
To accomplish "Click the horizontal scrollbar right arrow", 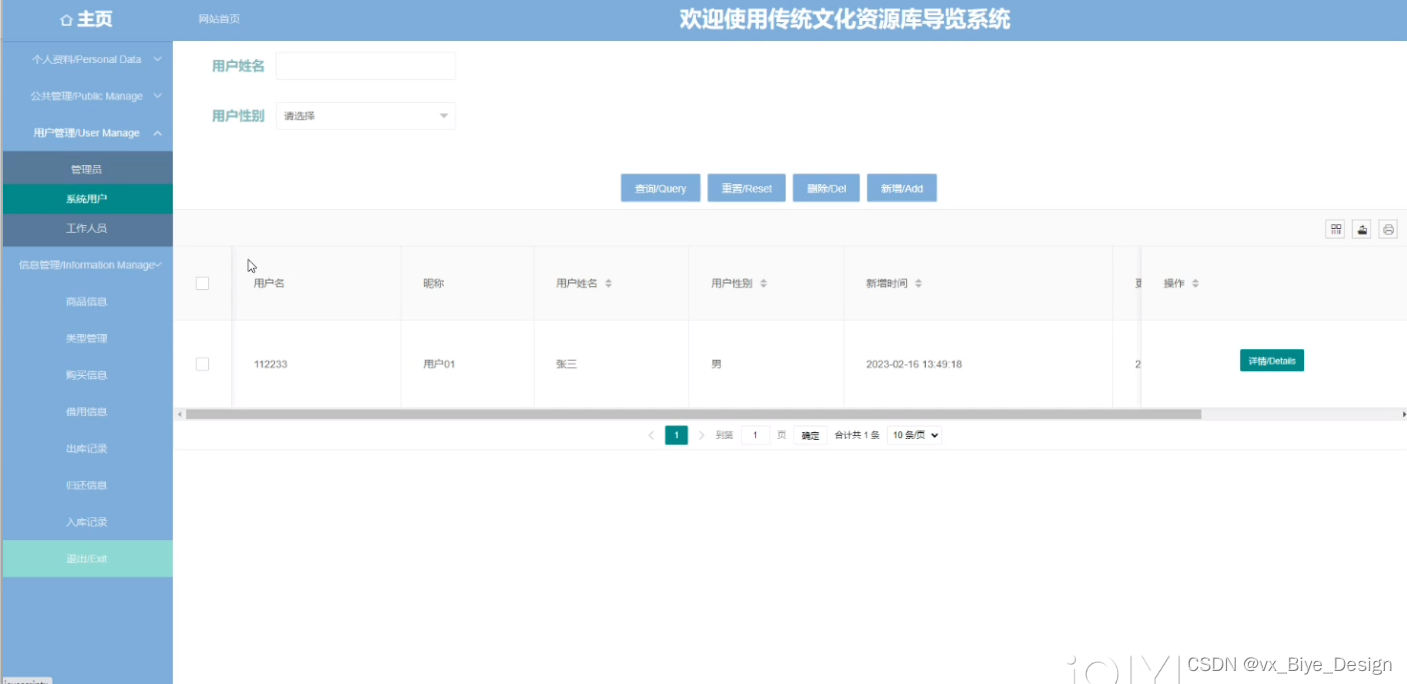I will click(1403, 414).
